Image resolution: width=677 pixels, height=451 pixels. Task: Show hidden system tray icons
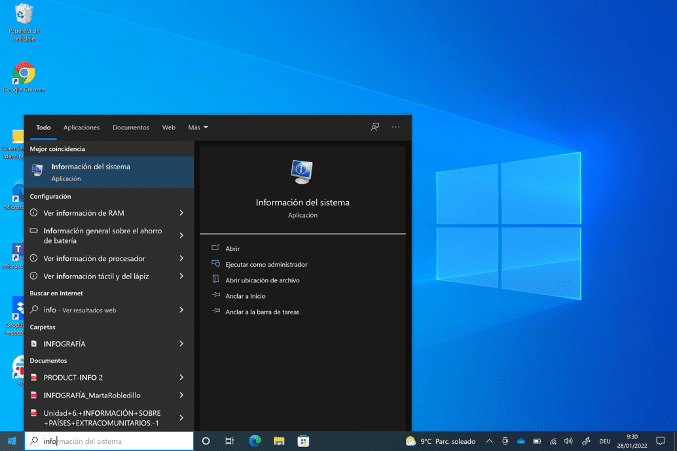point(489,440)
